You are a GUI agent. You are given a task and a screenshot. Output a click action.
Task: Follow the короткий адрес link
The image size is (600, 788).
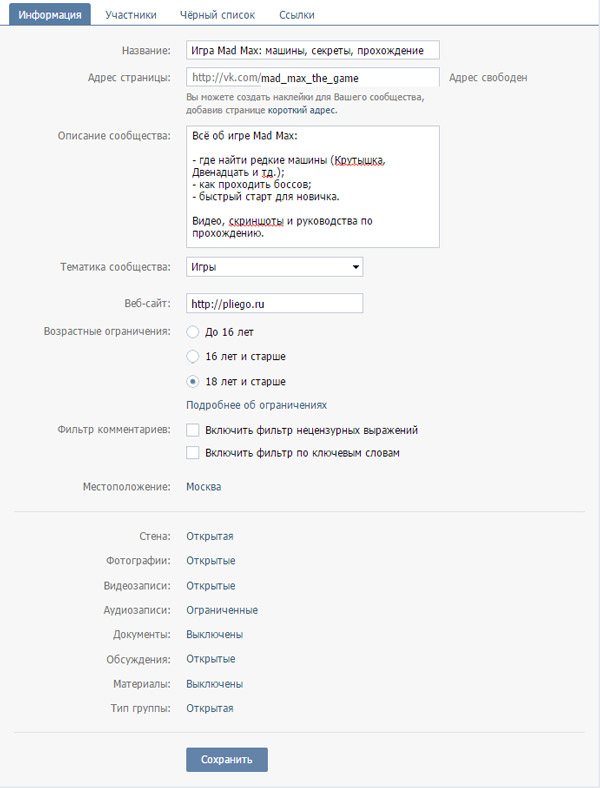coord(302,110)
